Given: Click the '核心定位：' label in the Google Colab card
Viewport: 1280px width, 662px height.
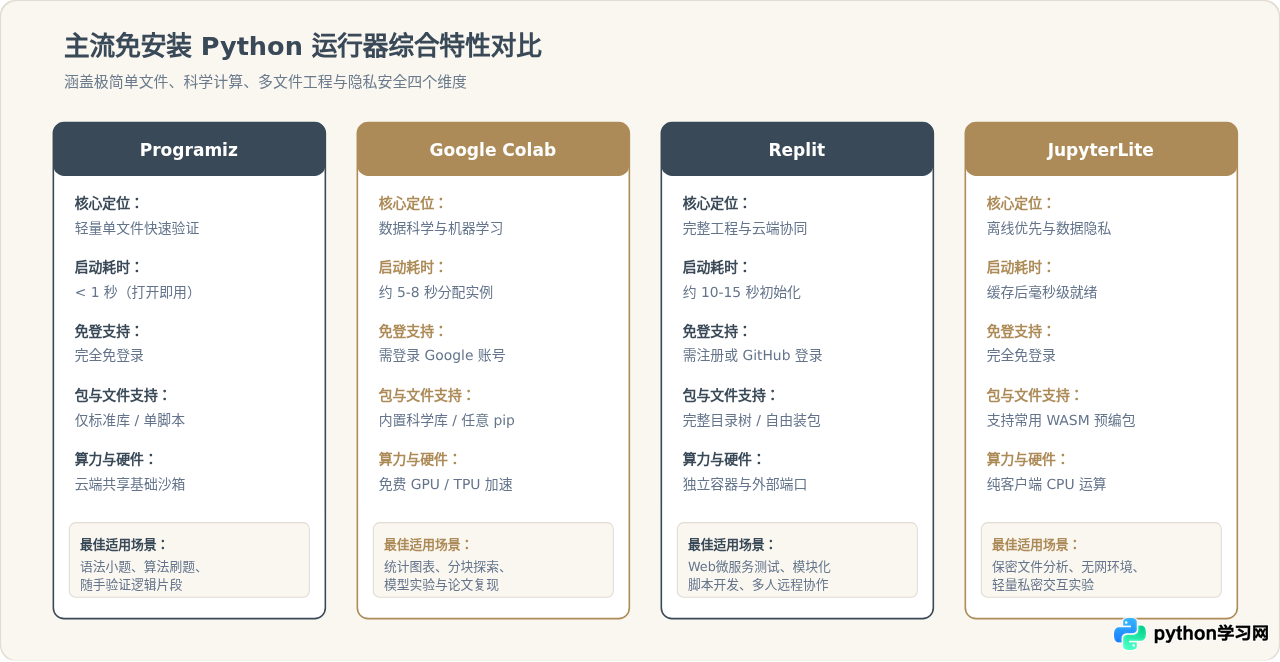Looking at the screenshot, I should [x=412, y=203].
